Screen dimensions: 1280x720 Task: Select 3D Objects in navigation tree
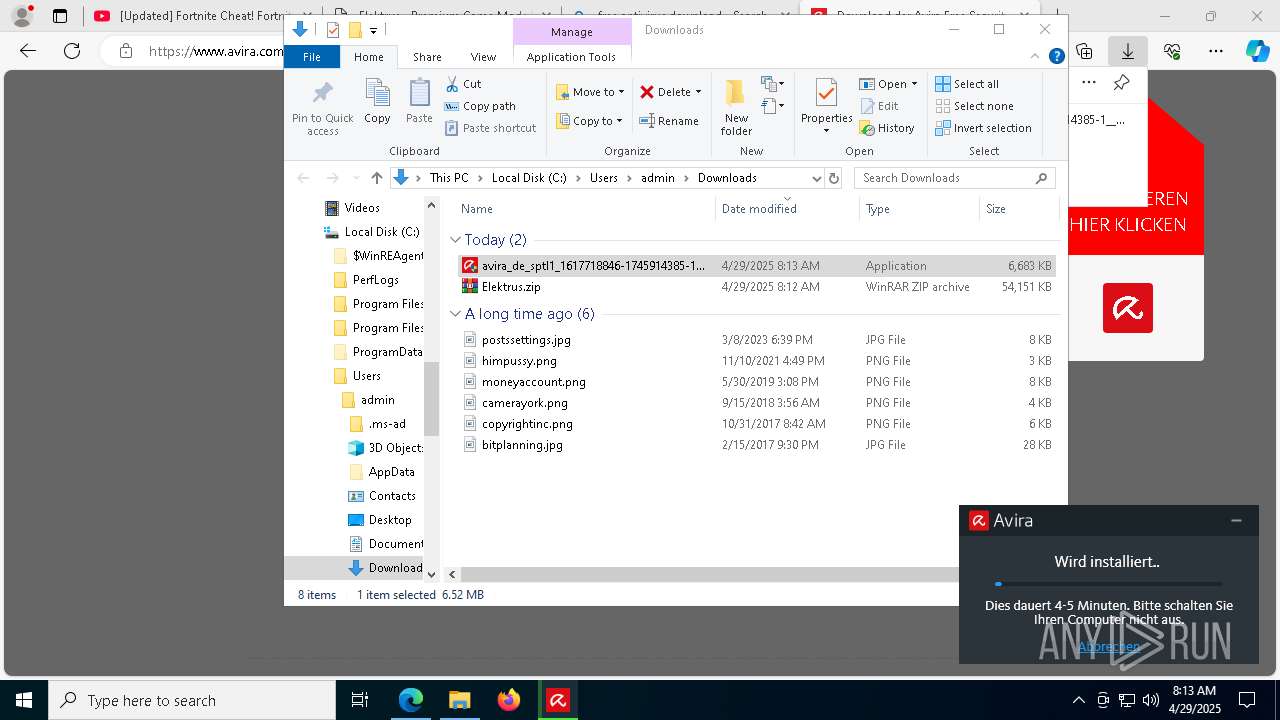point(396,448)
